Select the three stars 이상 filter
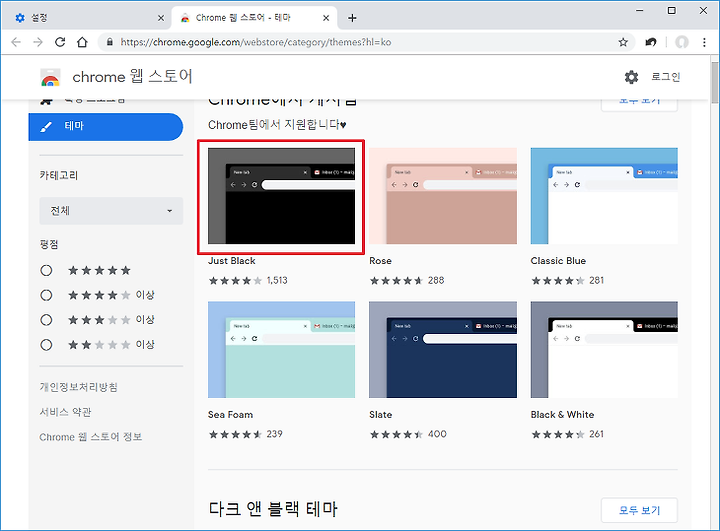 point(46,320)
